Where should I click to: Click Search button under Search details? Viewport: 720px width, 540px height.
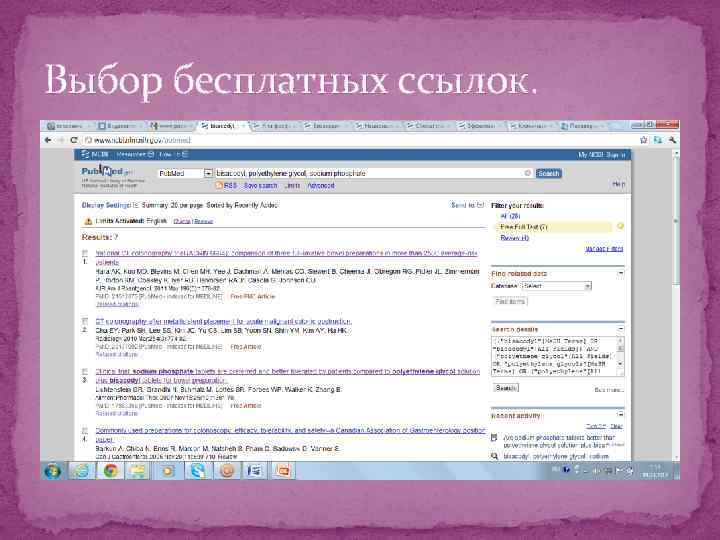(x=506, y=388)
